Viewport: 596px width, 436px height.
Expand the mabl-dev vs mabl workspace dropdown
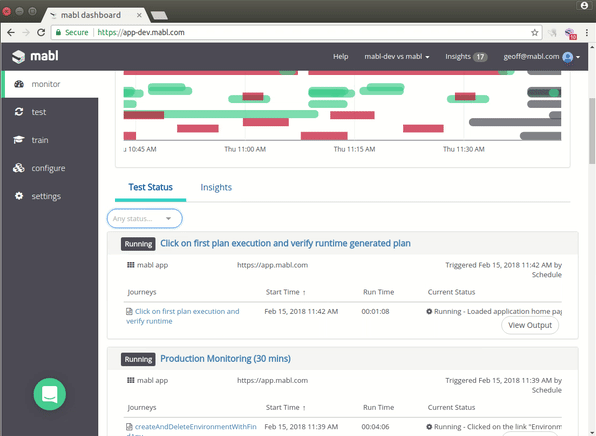pyautogui.click(x=396, y=57)
